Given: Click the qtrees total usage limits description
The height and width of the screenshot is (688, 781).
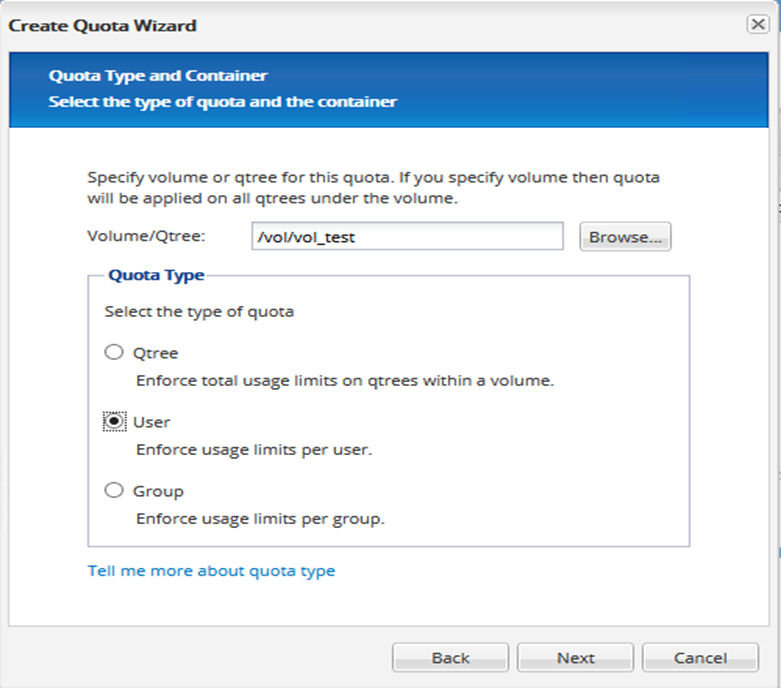Looking at the screenshot, I should 344,381.
